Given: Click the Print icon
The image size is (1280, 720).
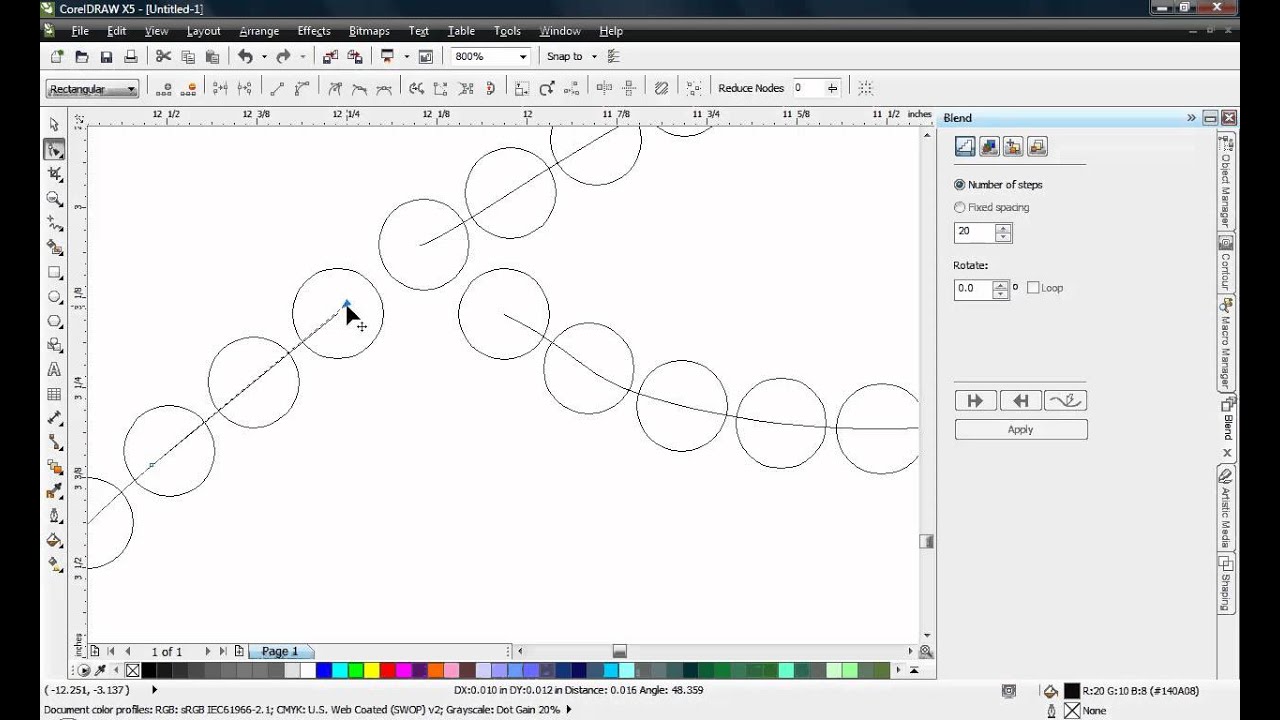Looking at the screenshot, I should 130,57.
